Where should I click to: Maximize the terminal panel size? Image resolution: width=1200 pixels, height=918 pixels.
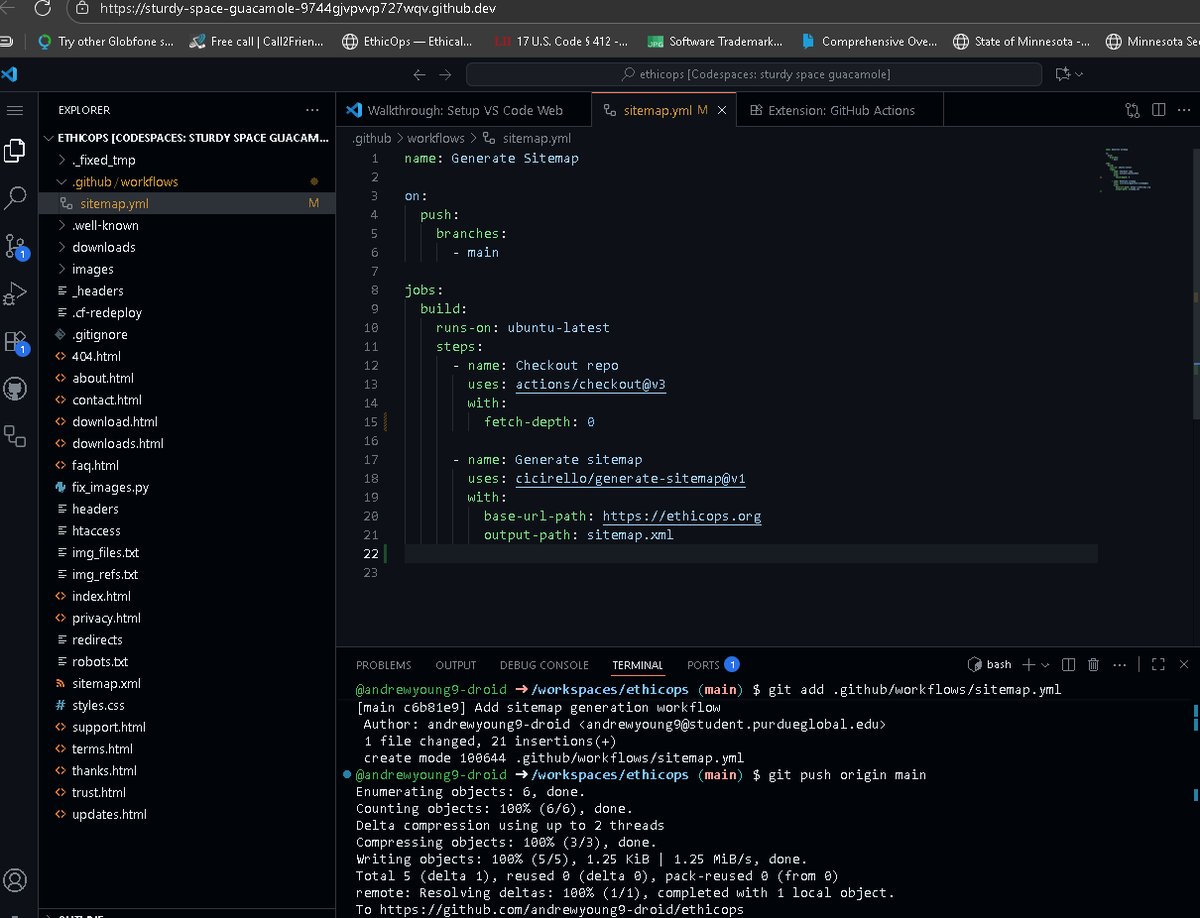(x=1158, y=664)
